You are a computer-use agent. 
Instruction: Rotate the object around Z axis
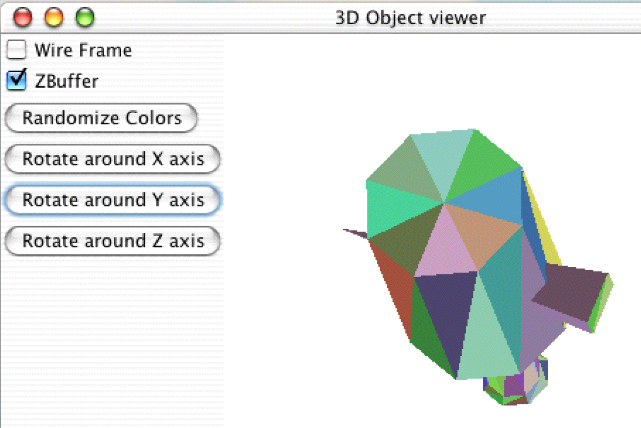pyautogui.click(x=112, y=241)
